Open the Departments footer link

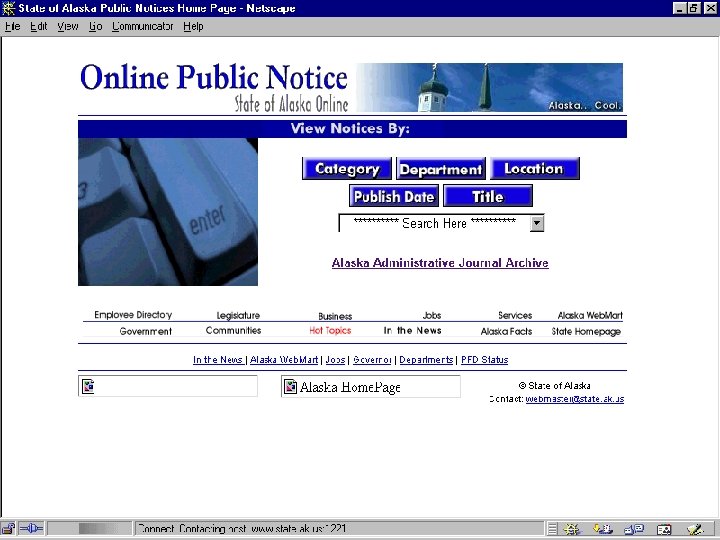click(426, 360)
